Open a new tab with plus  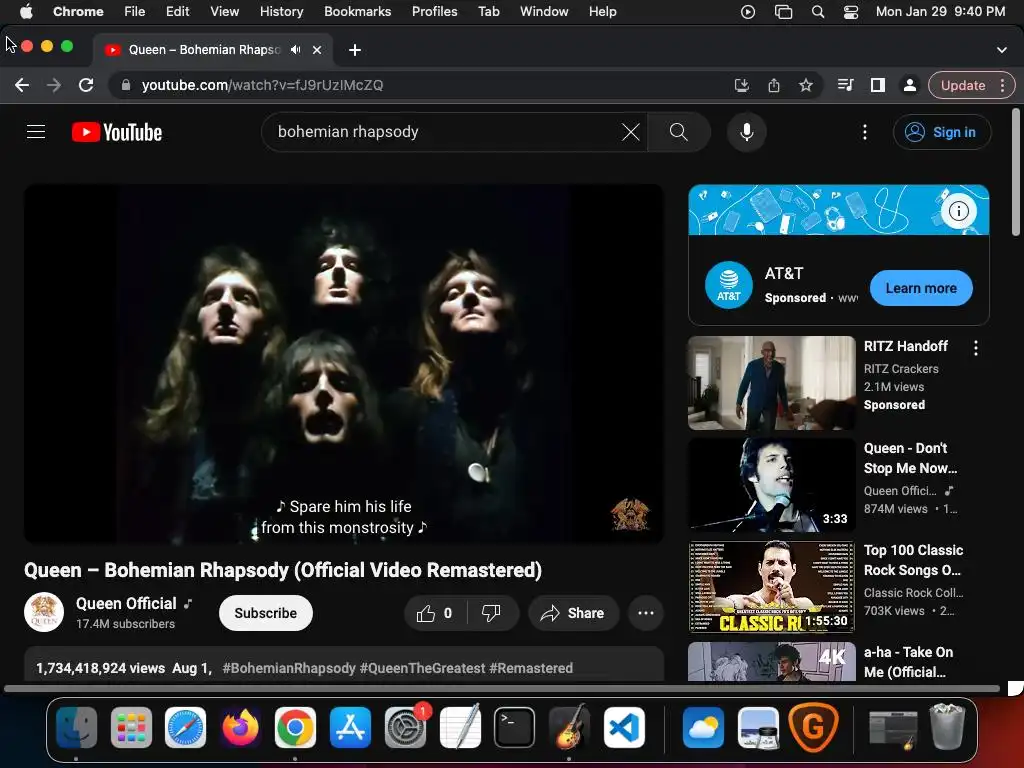coord(355,50)
